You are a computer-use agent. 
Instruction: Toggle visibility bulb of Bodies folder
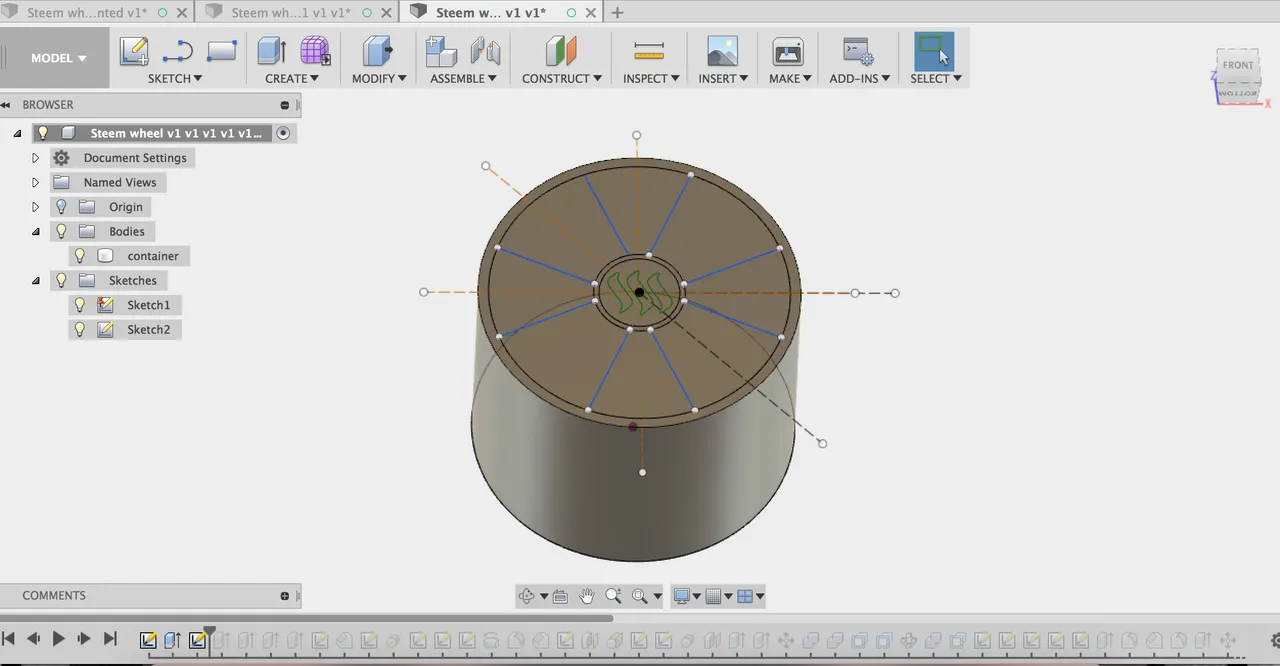(61, 231)
